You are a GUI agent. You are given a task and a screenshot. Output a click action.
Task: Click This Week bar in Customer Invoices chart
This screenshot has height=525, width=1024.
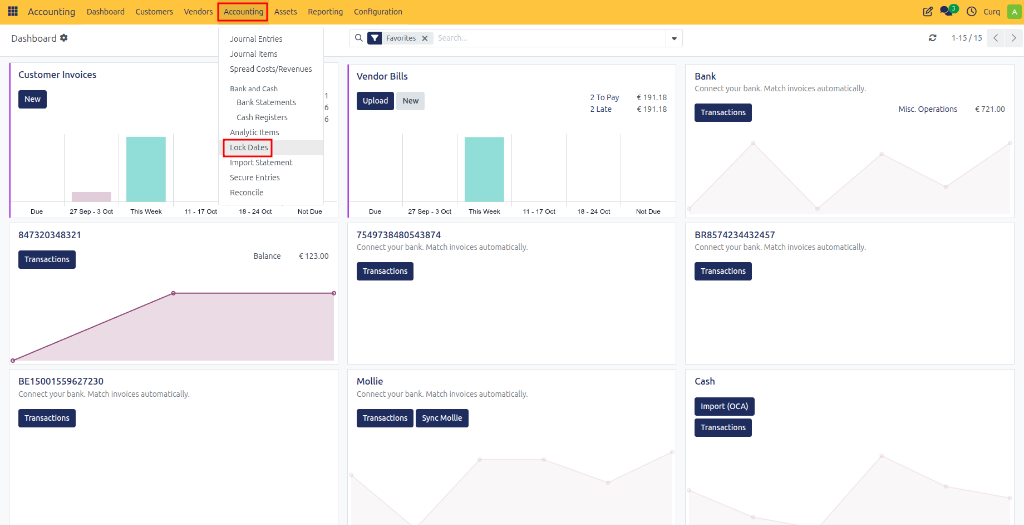point(146,169)
